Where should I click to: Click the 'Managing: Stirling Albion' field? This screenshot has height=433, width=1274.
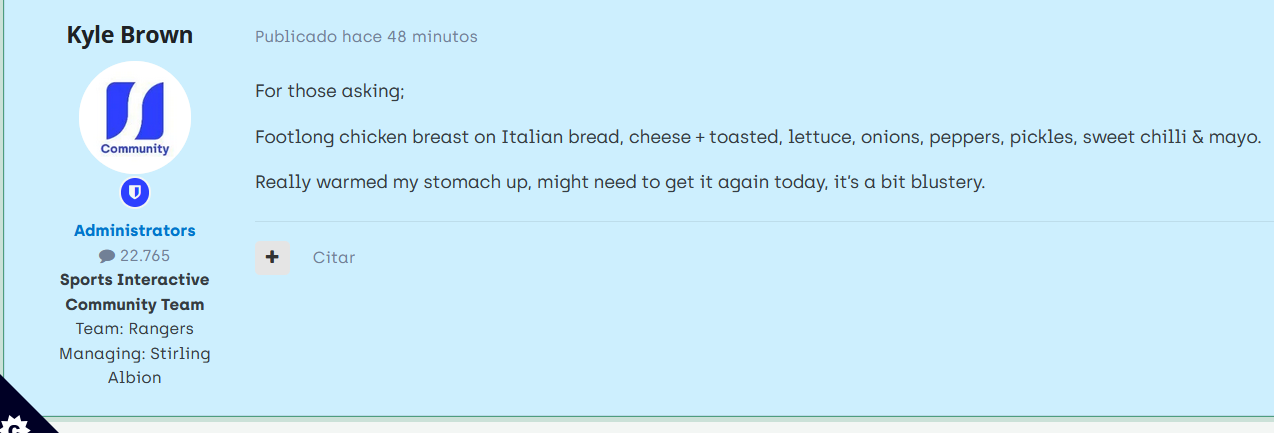click(135, 365)
